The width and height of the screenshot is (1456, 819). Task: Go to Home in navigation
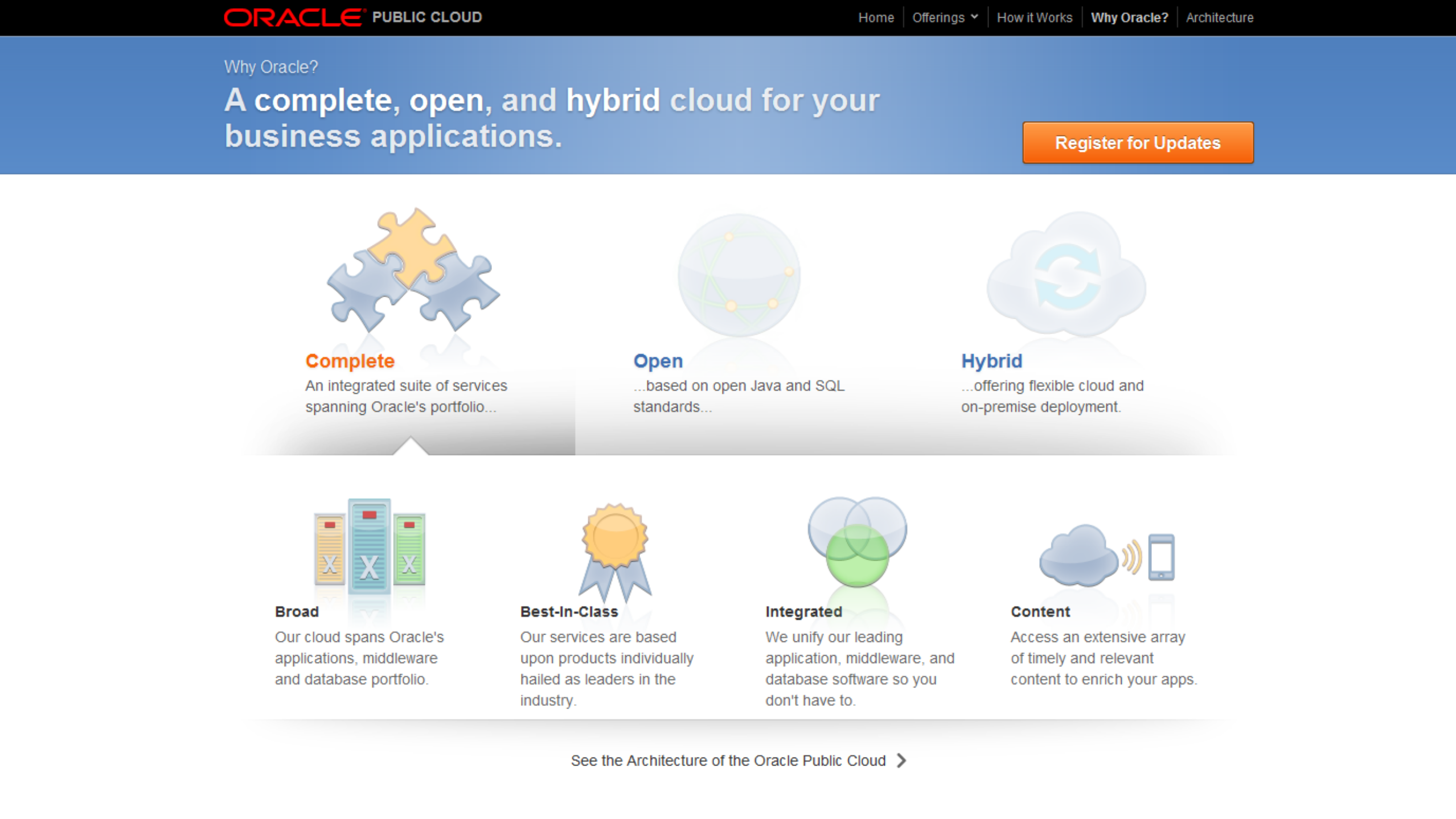point(876,18)
